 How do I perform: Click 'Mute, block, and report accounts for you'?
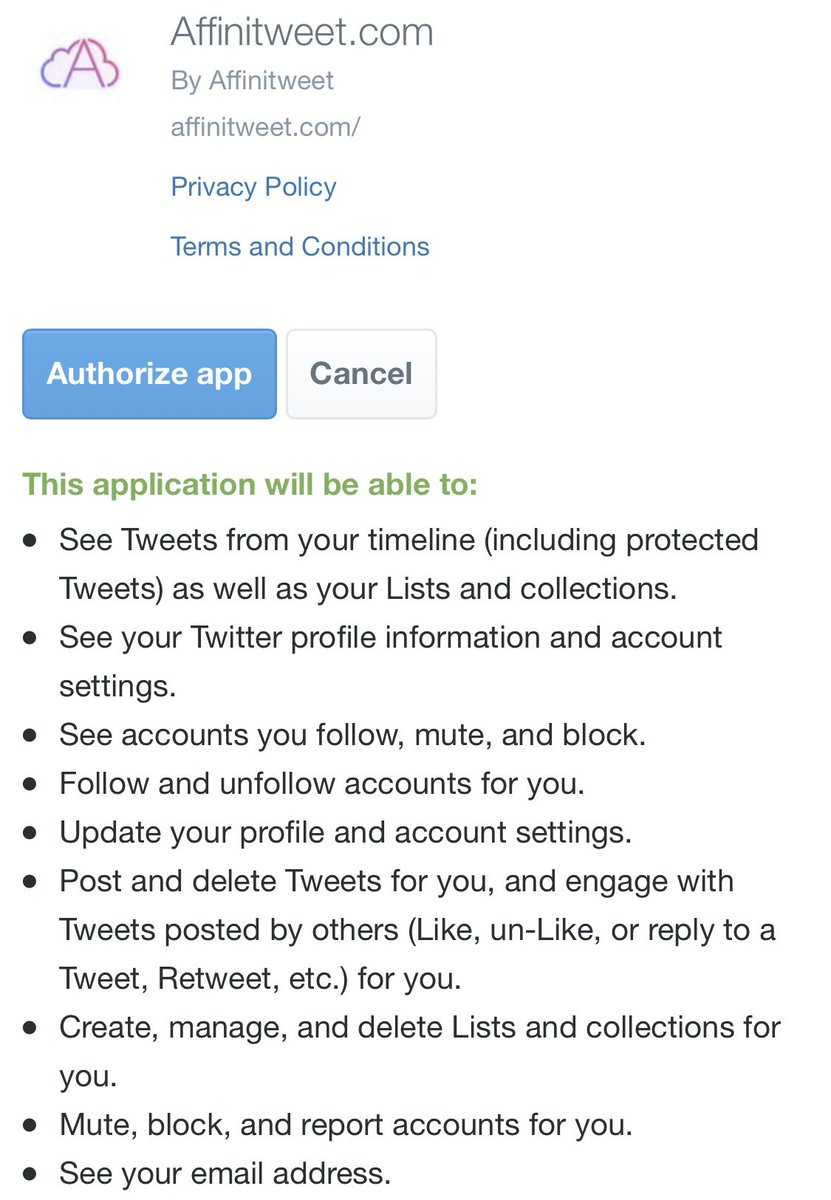point(345,1125)
